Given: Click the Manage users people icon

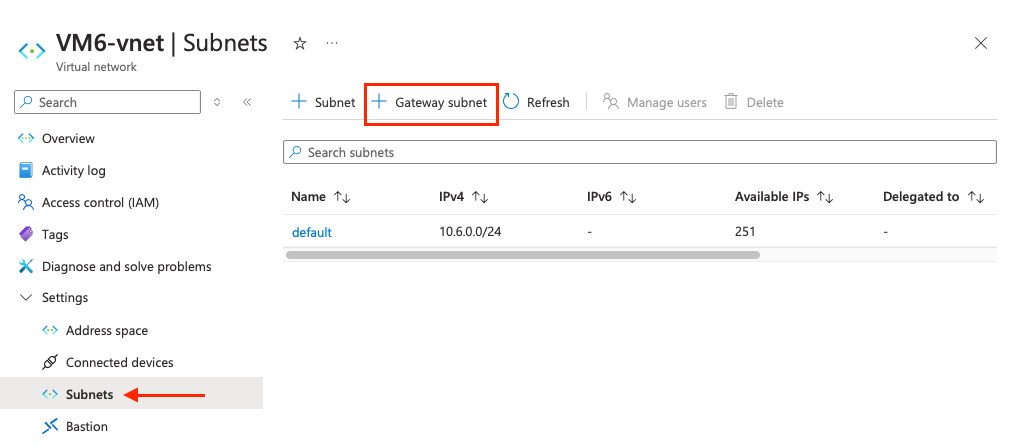Looking at the screenshot, I should point(611,101).
